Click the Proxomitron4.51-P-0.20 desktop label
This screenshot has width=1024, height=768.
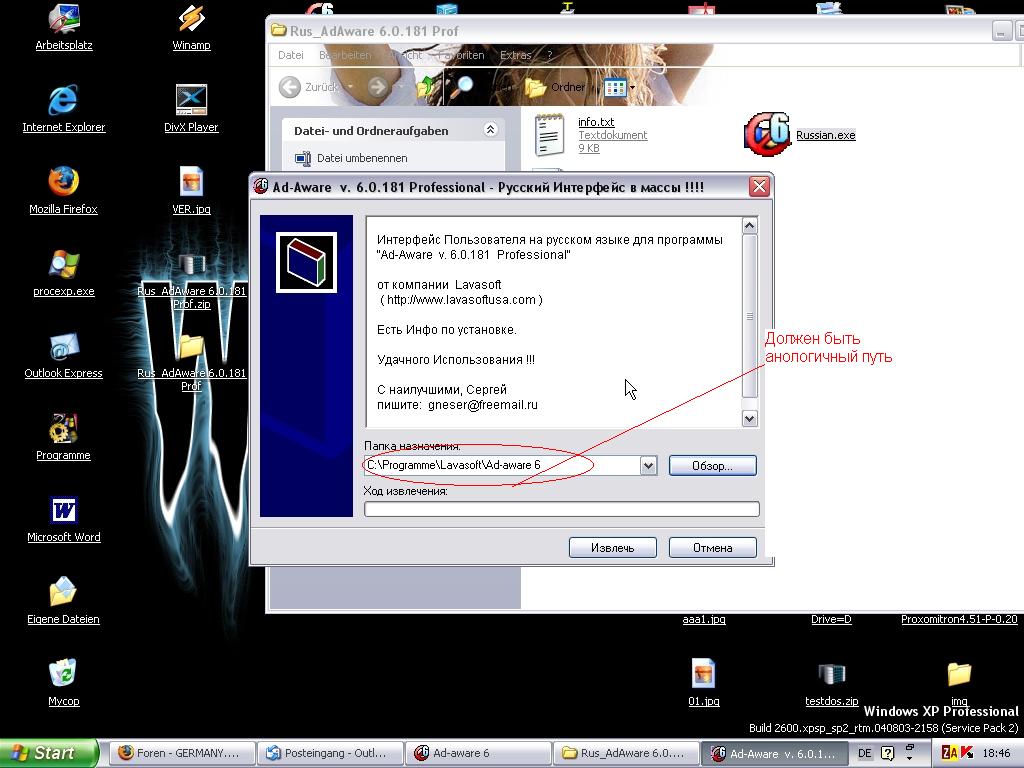tap(959, 619)
